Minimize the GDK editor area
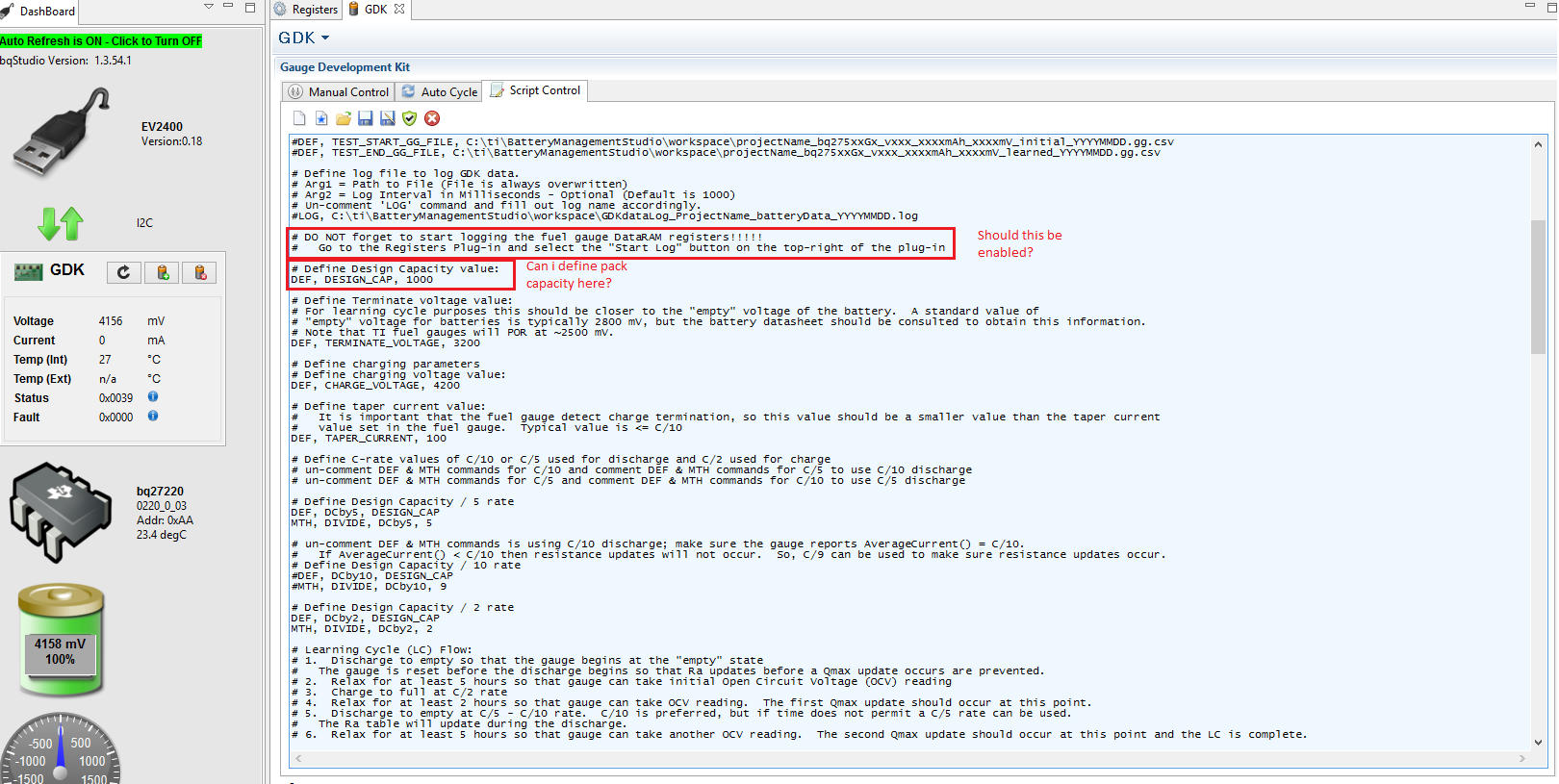This screenshot has height=784, width=1559. [1529, 6]
